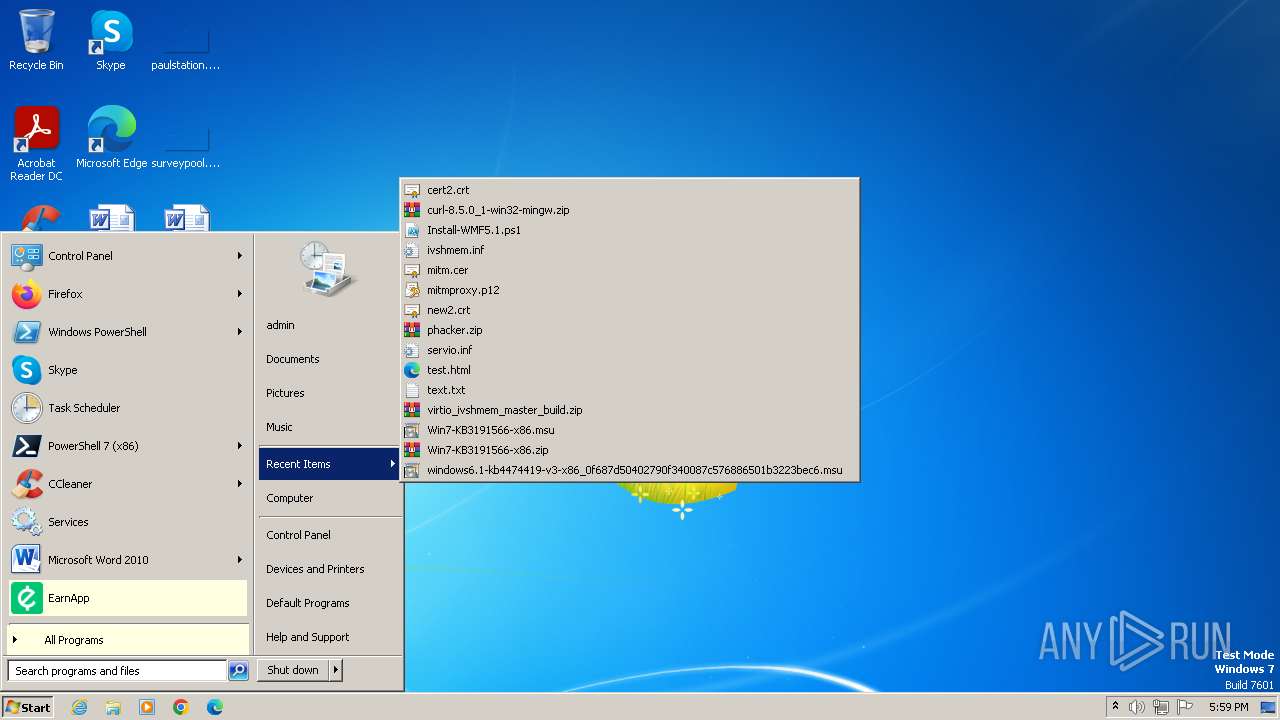Open Control Panel in right pane

pyautogui.click(x=298, y=535)
